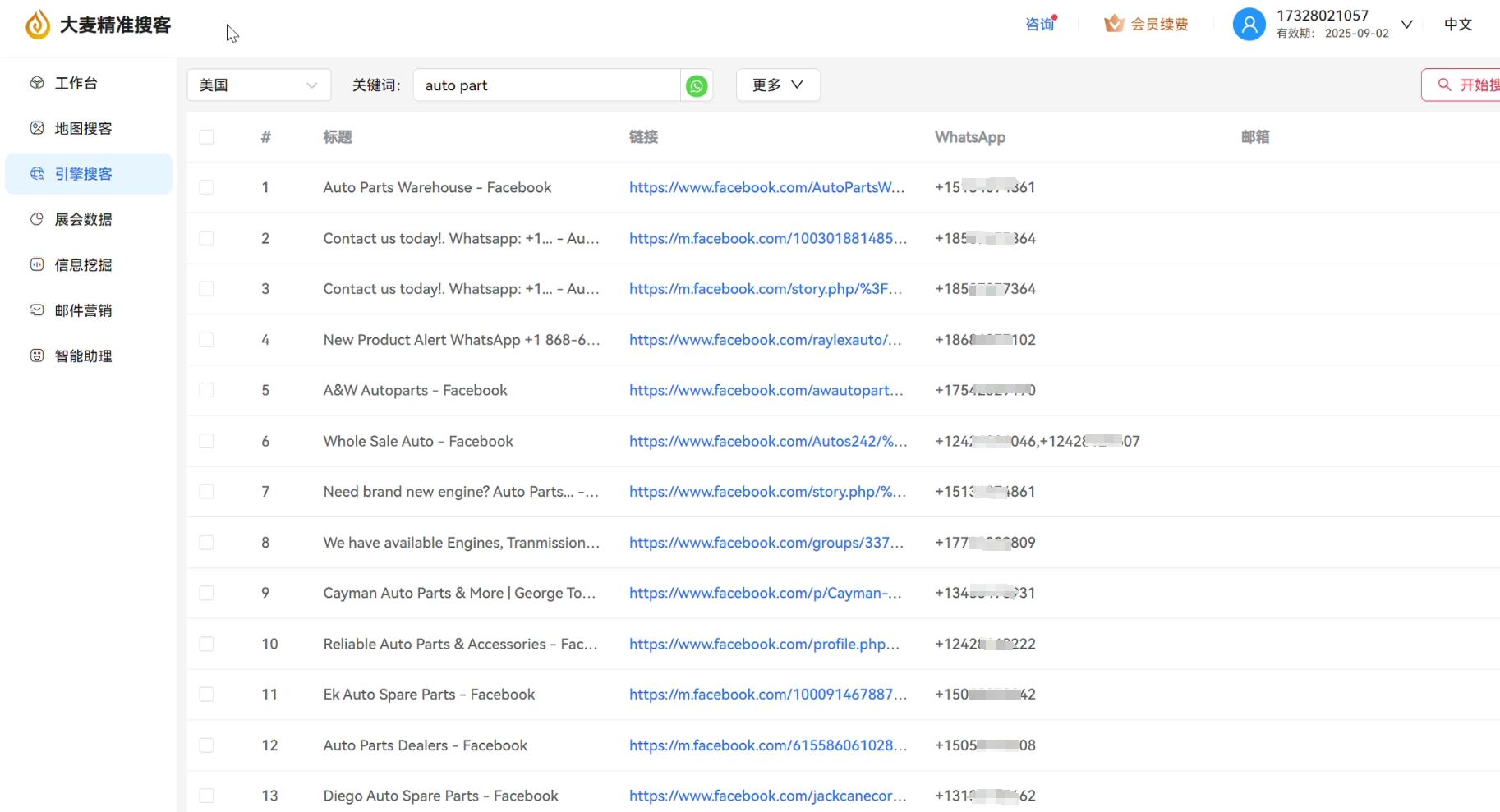Click WhatsApp number ending 809 in row 8
The image size is (1500, 812).
point(985,543)
